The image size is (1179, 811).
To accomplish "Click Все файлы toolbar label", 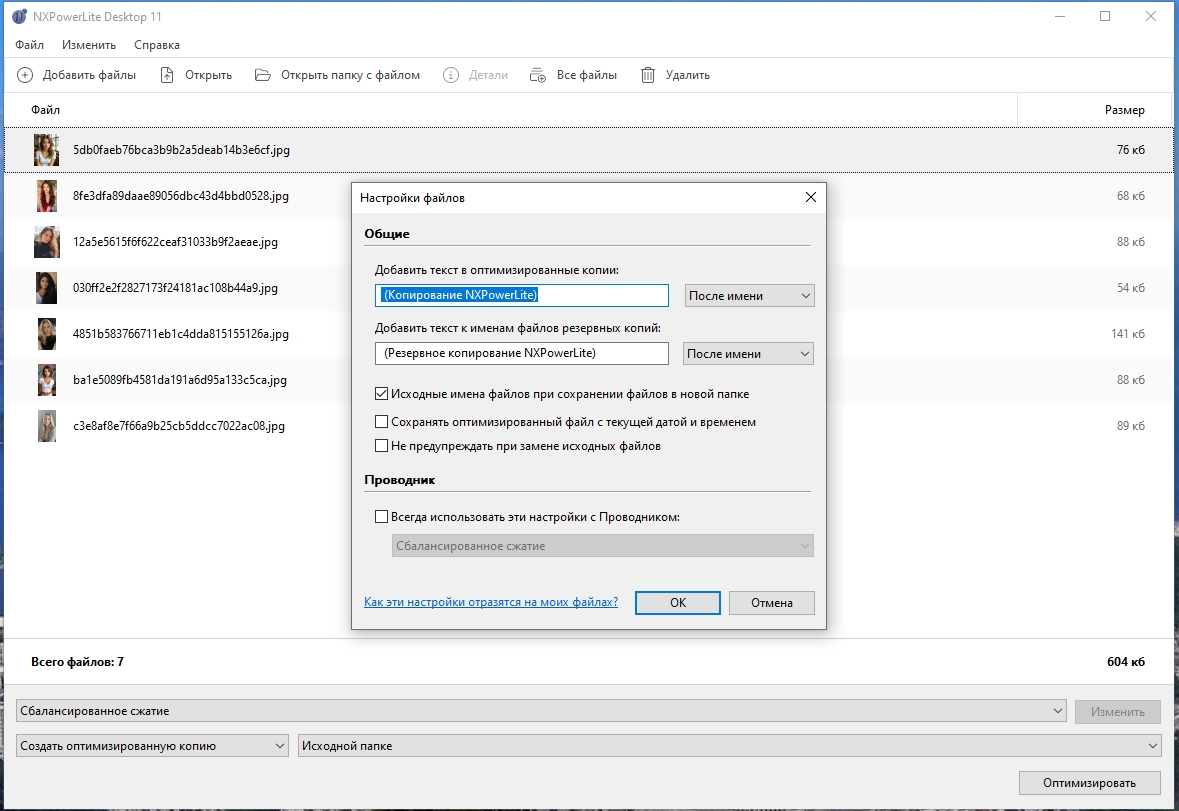I will tap(586, 75).
